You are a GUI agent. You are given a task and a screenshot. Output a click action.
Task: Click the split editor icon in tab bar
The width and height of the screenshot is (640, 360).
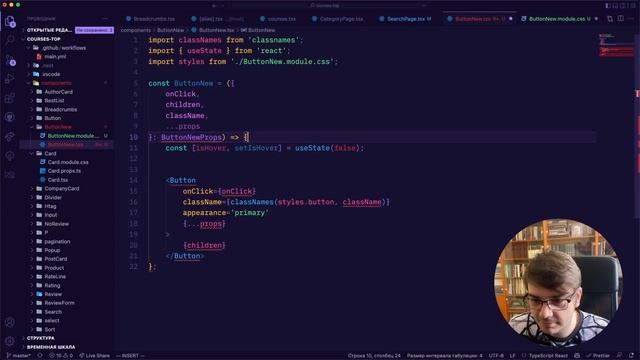(620, 18)
